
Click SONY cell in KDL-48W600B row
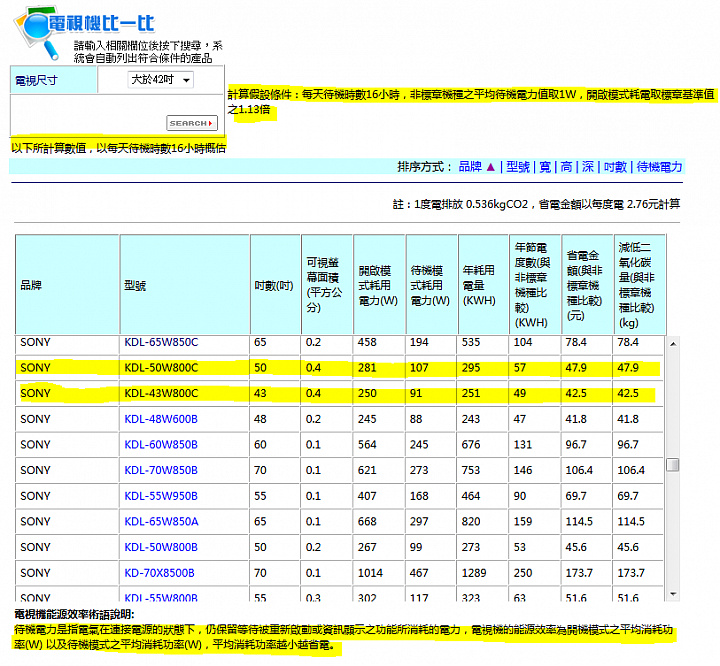[x=35, y=419]
